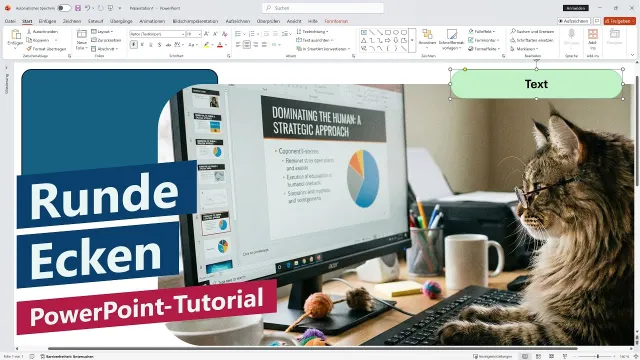Toggle the Automatisches Speichern switch
This screenshot has width=640, height=360.
coord(64,8)
